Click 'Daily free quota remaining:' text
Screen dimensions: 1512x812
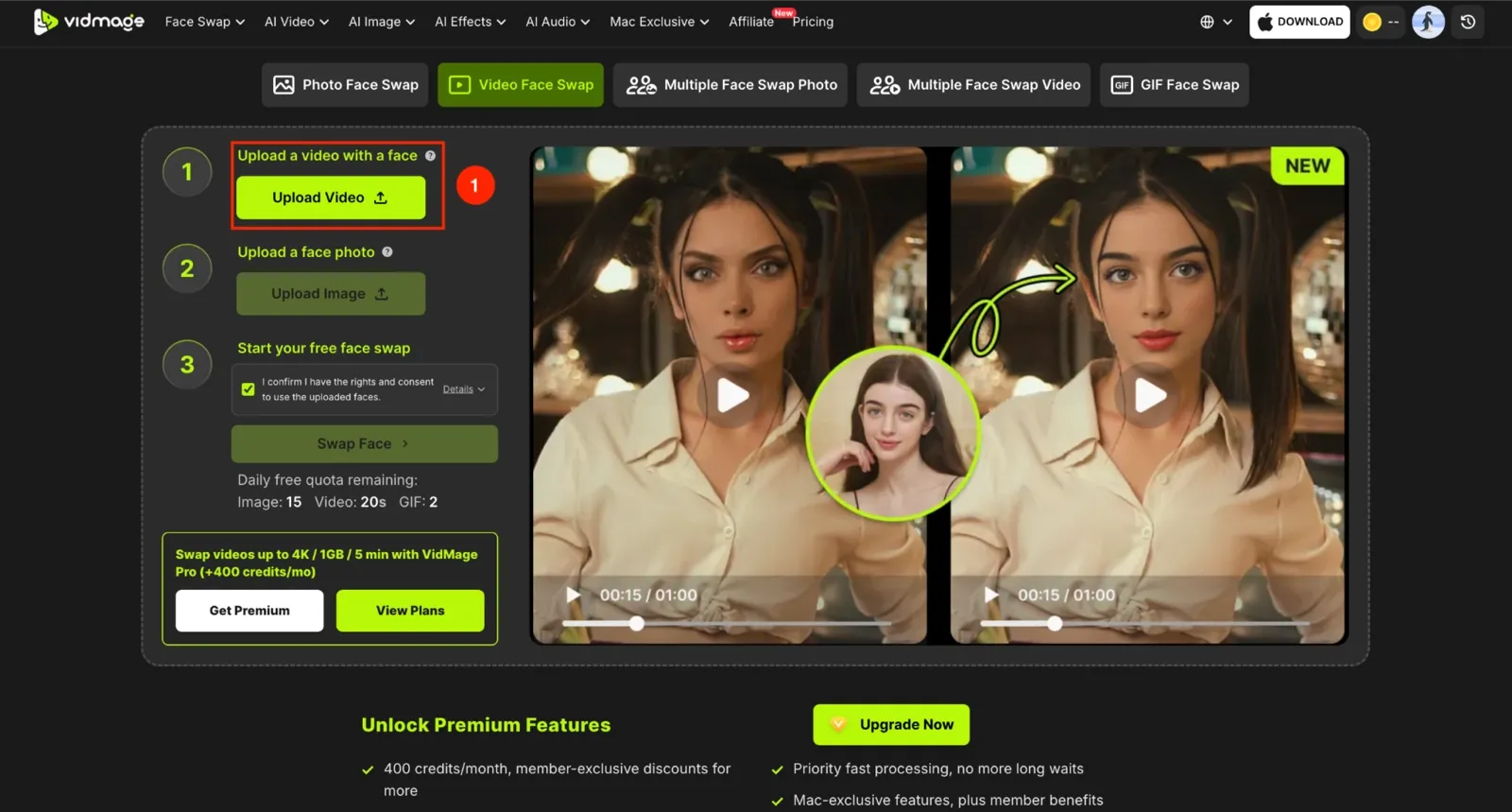pyautogui.click(x=327, y=480)
